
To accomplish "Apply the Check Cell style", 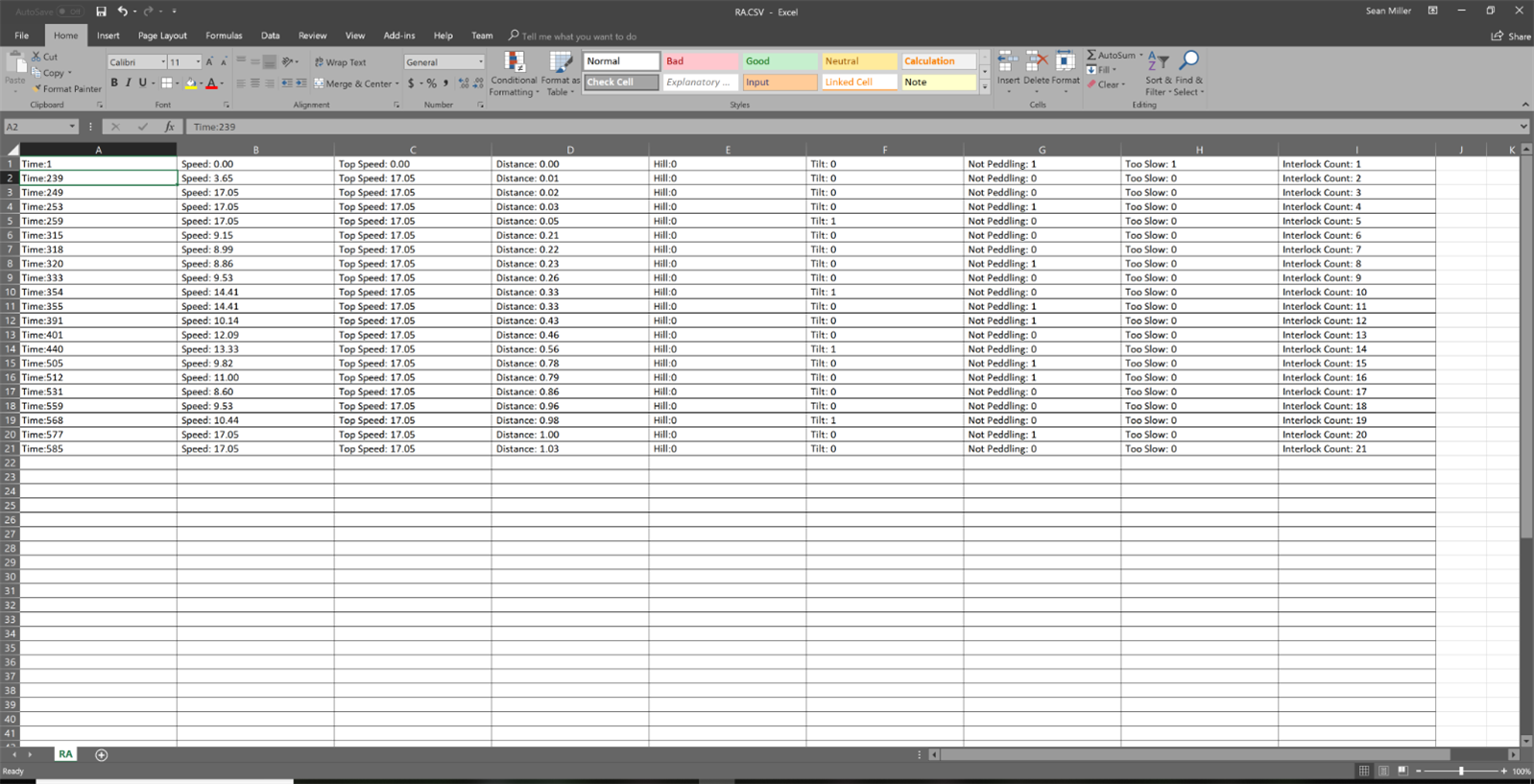I will tap(621, 83).
